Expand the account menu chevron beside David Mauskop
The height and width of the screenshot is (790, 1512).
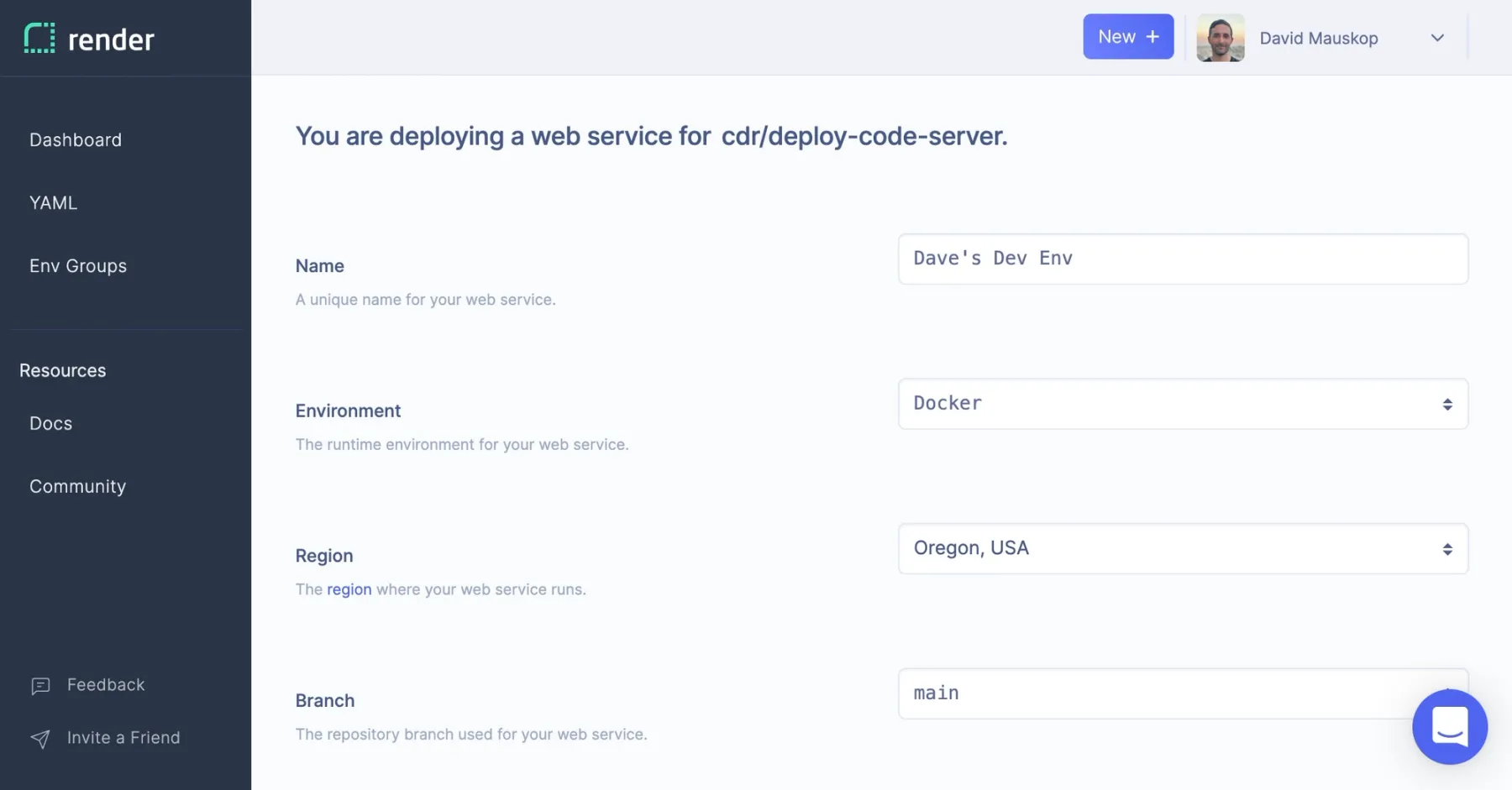point(1437,38)
